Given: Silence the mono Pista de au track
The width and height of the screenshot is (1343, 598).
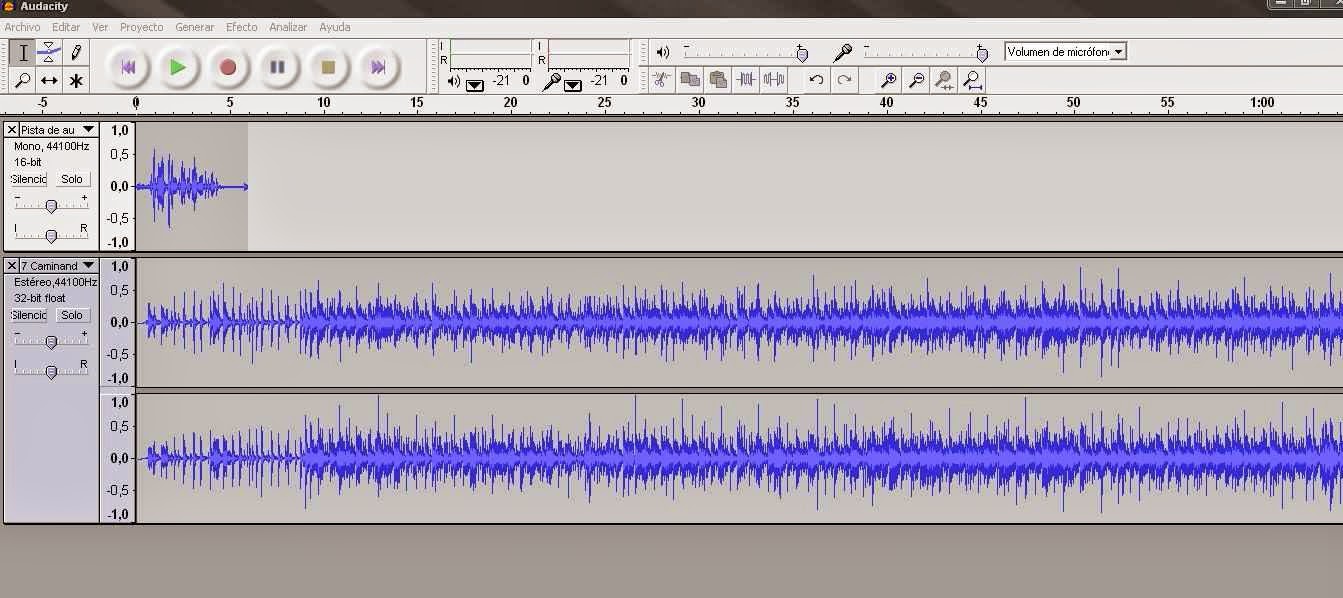Looking at the screenshot, I should pyautogui.click(x=28, y=179).
